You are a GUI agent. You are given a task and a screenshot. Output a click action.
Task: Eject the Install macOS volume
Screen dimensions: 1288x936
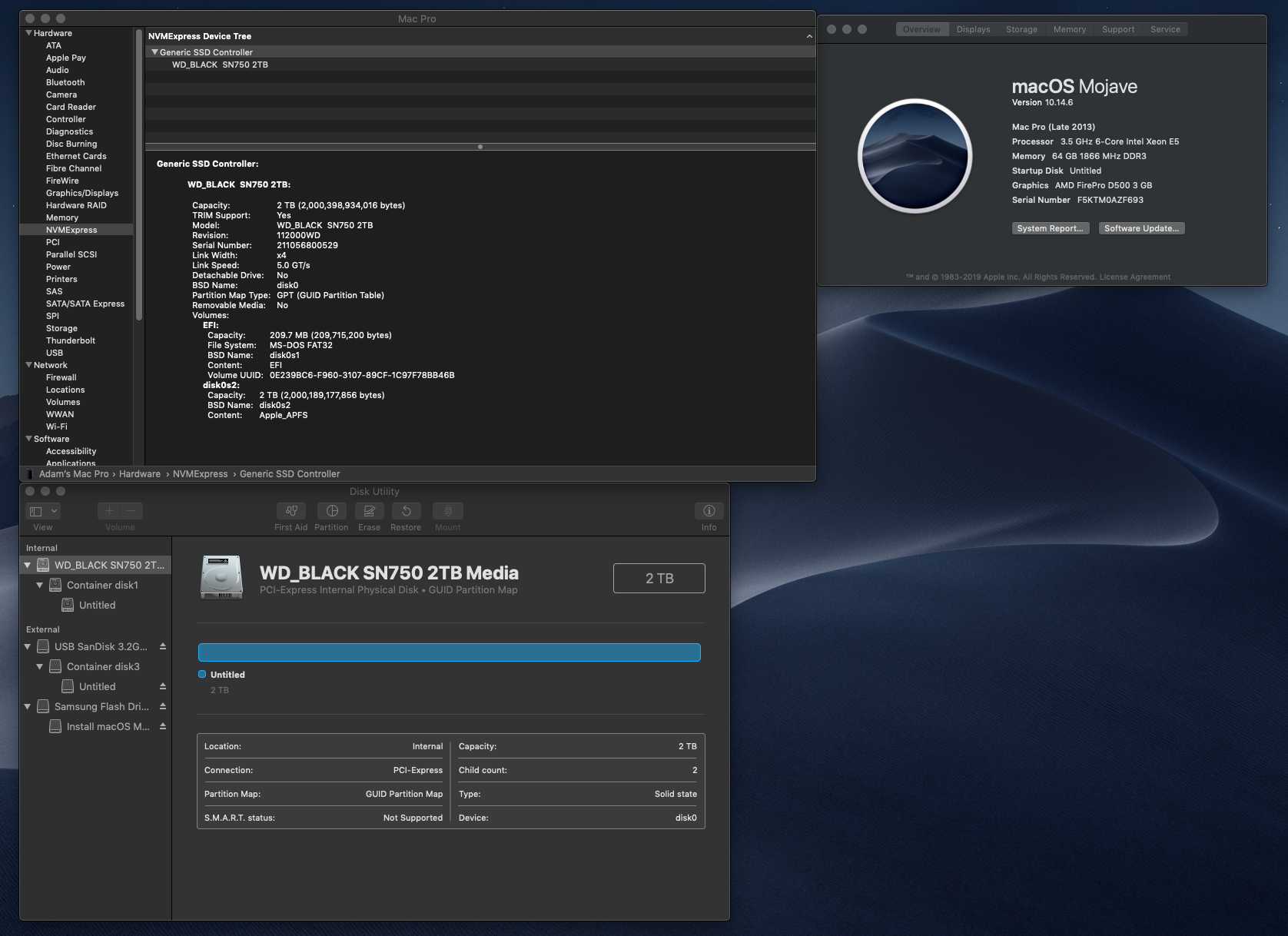[x=163, y=726]
